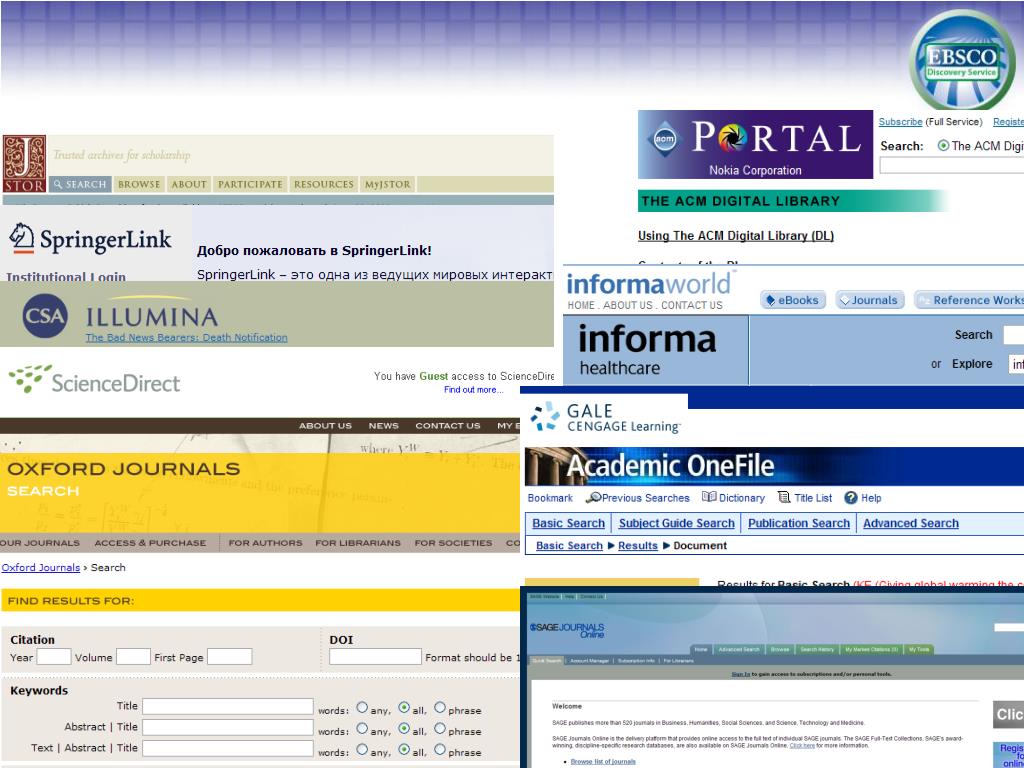This screenshot has width=1024, height=768.
Task: Click the Advanced Search tab on SAGE Journals
Action: click(x=739, y=649)
